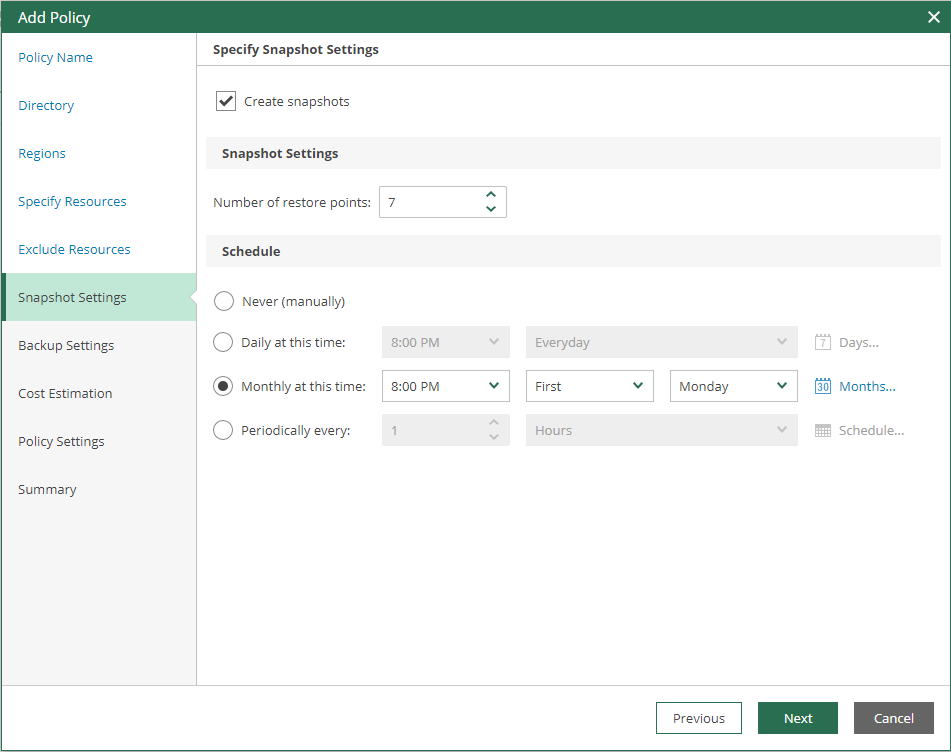Click the restore points input field
Viewport: 951px width, 752px height.
tap(434, 202)
